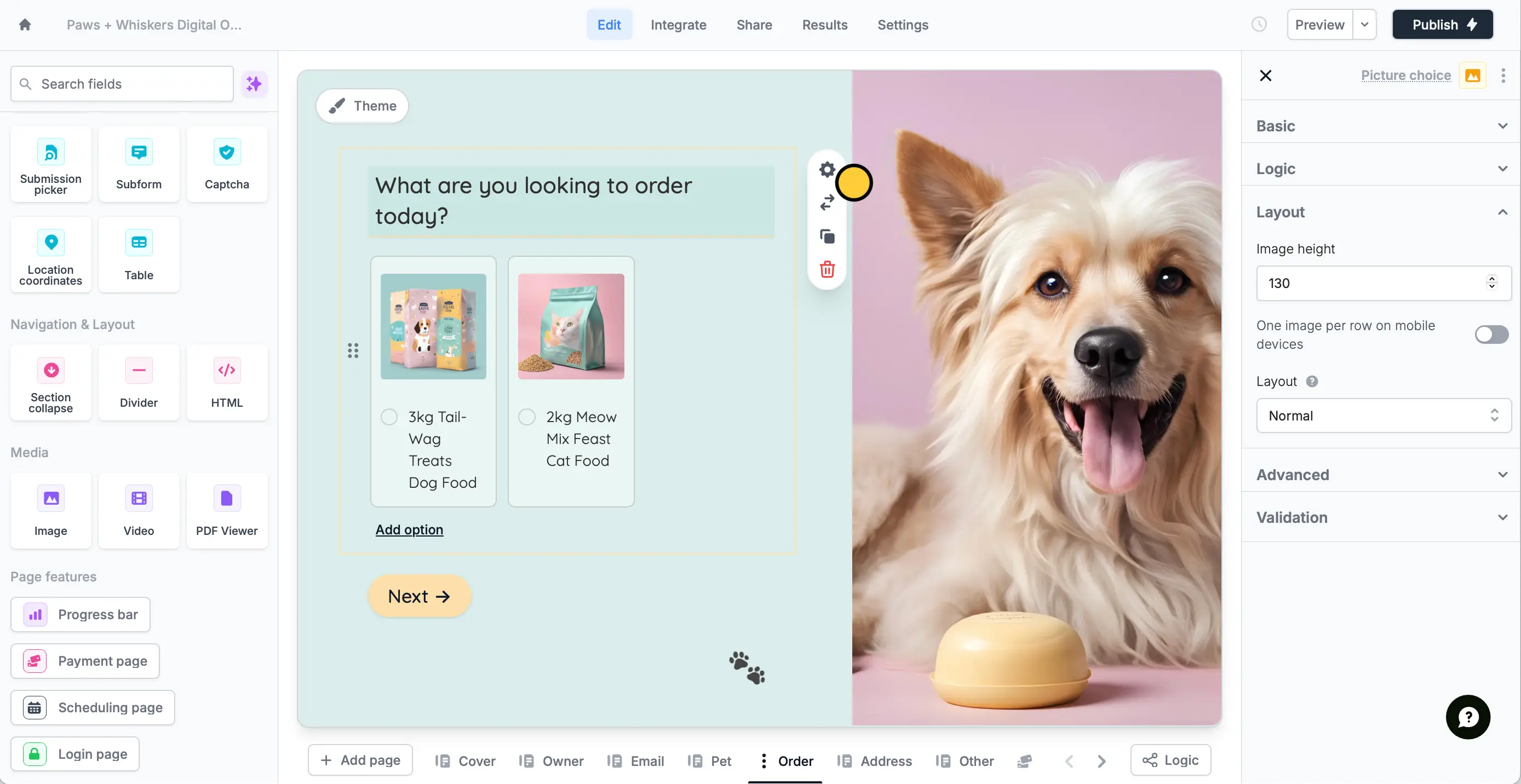The height and width of the screenshot is (784, 1521).
Task: Delete the field with trash icon
Action: 826,269
